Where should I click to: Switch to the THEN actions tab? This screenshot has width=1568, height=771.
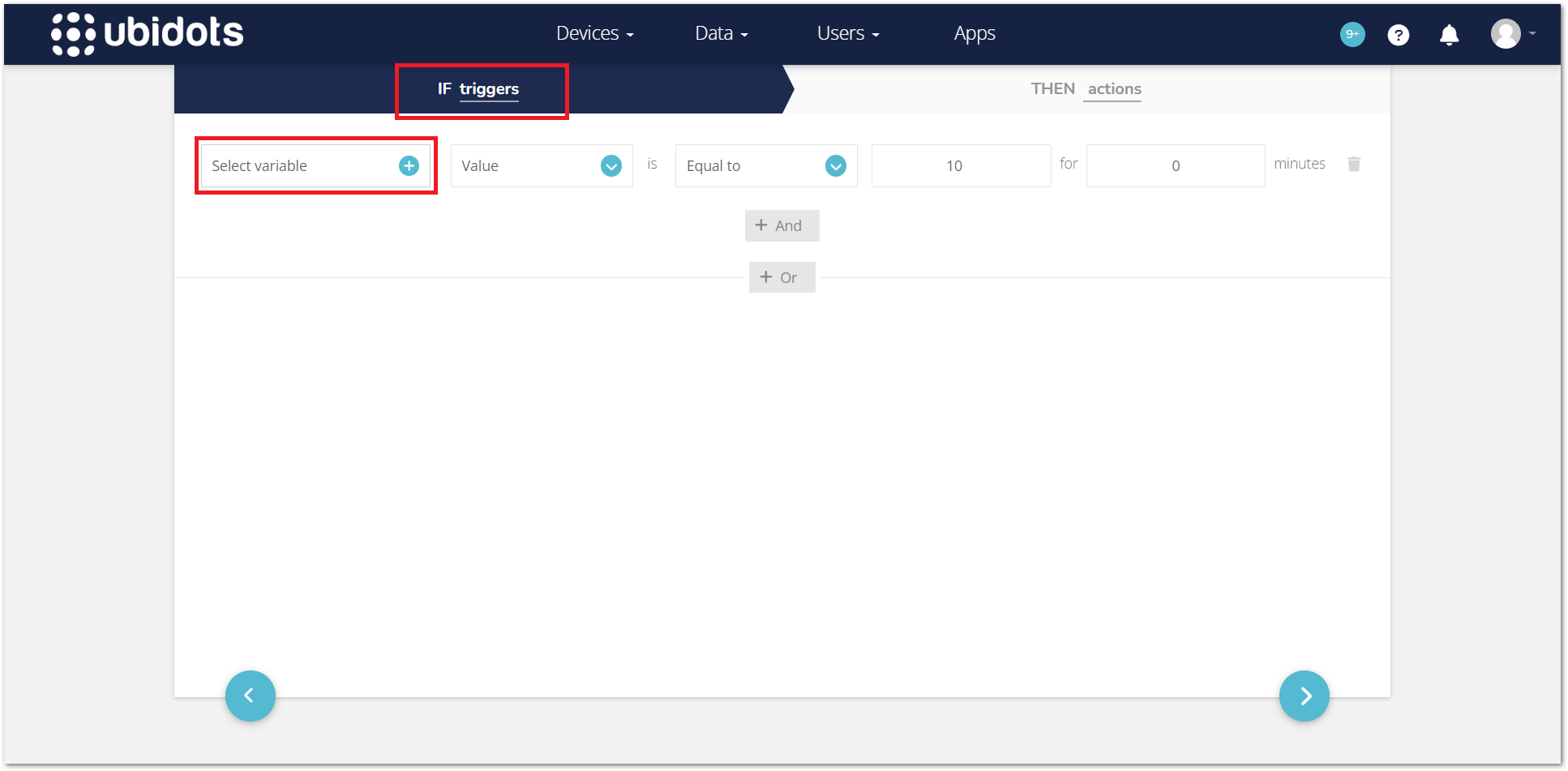coord(1086,89)
